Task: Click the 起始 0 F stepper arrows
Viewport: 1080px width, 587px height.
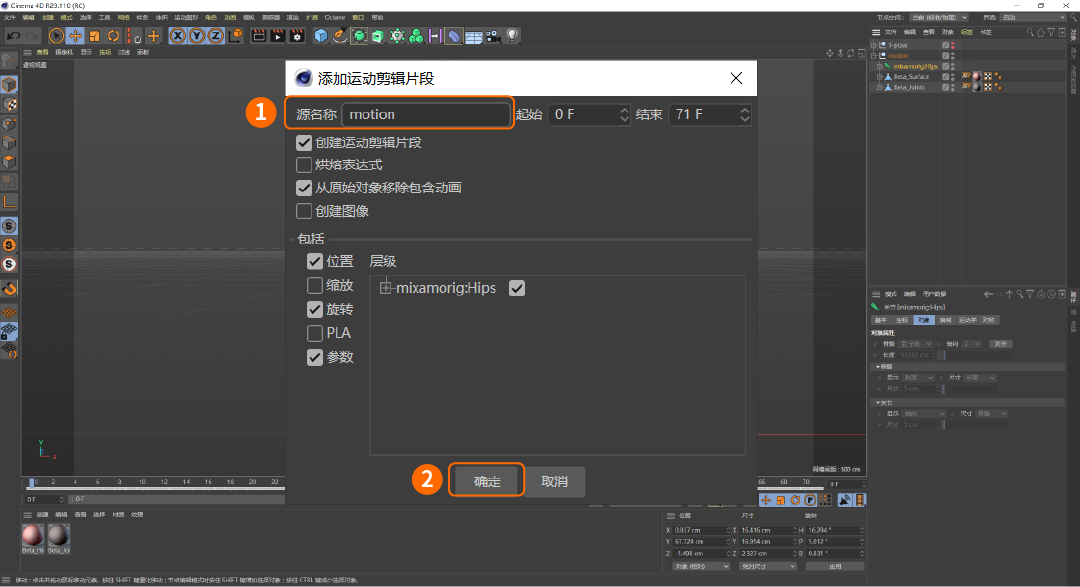Action: (624, 114)
